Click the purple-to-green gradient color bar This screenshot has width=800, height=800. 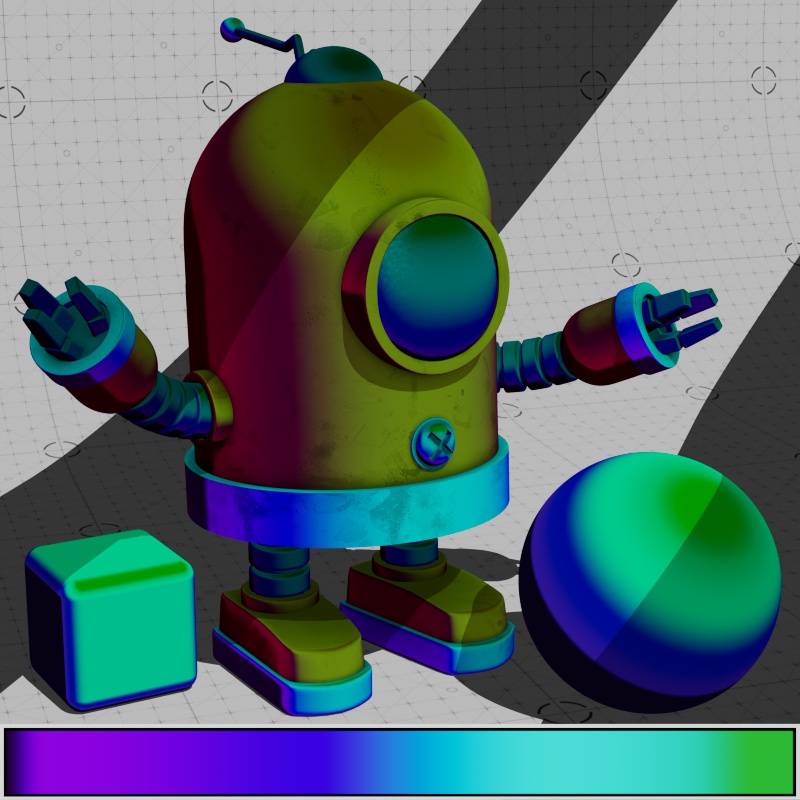point(399,762)
